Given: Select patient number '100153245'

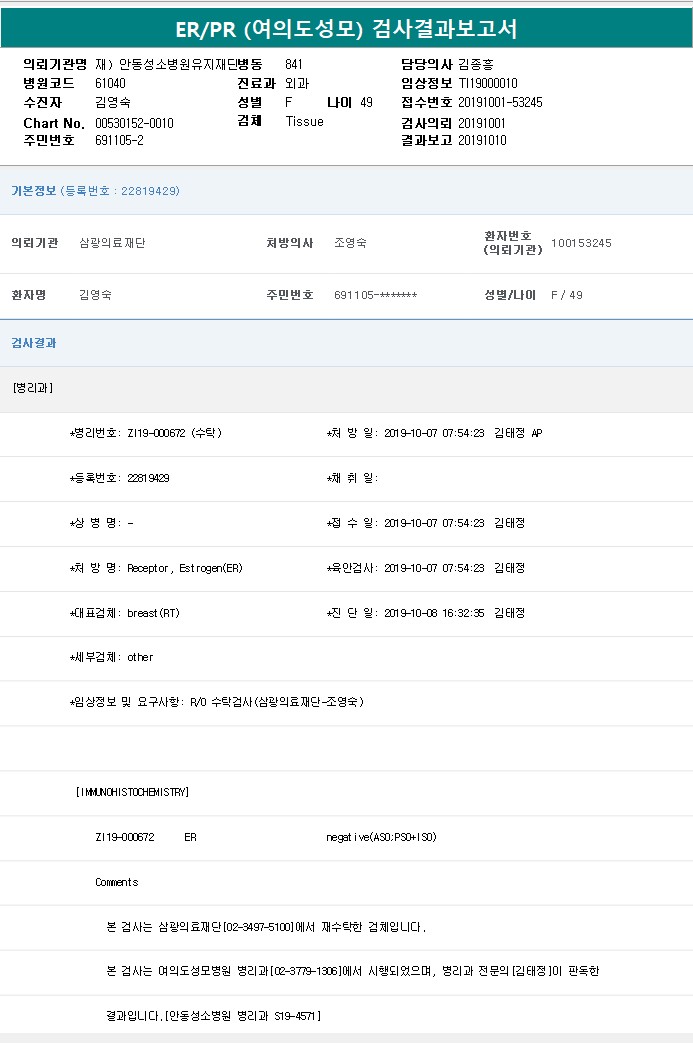Looking at the screenshot, I should click(x=581, y=243).
